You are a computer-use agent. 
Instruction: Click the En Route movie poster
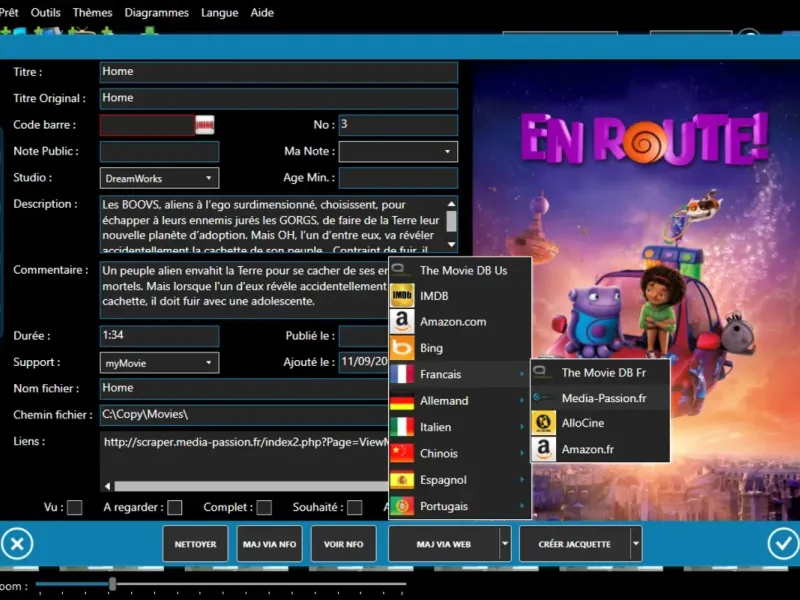tap(636, 290)
